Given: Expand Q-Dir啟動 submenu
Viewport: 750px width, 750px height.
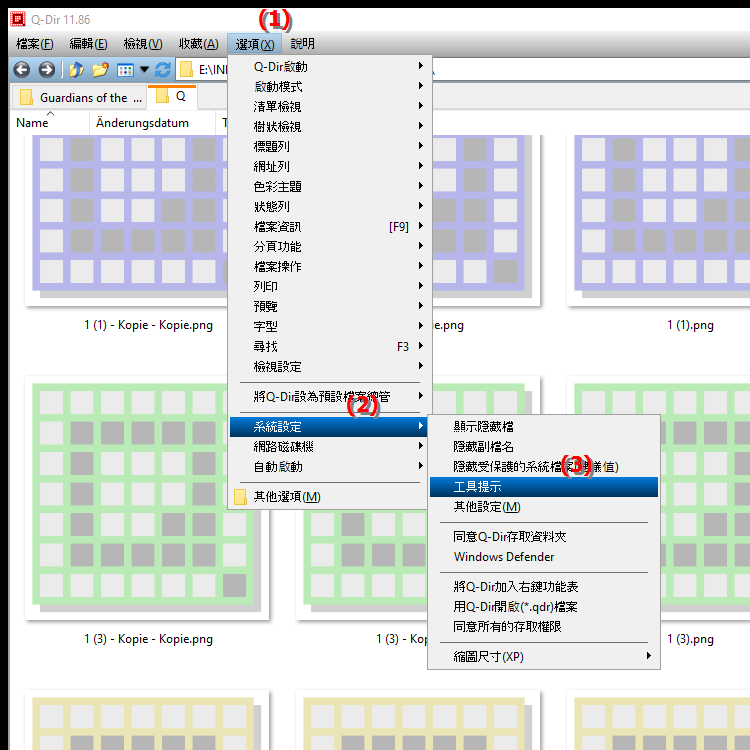Looking at the screenshot, I should [x=330, y=66].
